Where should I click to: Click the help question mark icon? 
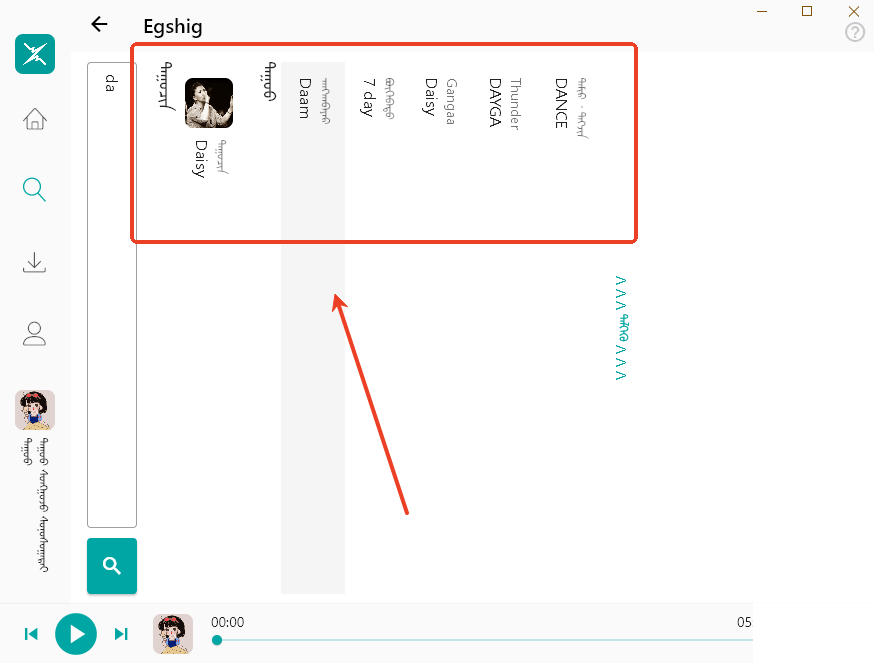854,32
